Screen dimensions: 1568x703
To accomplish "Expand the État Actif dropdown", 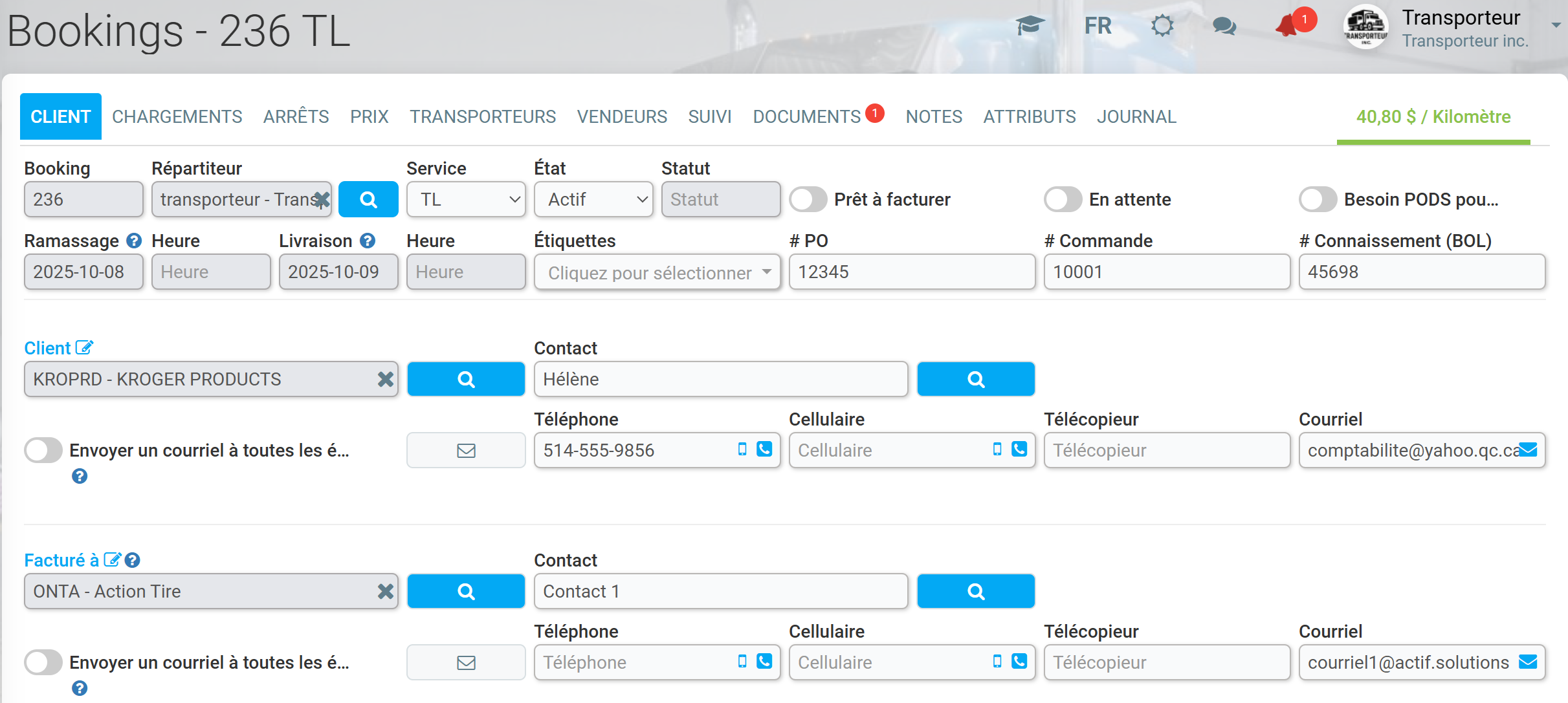I will tap(593, 199).
